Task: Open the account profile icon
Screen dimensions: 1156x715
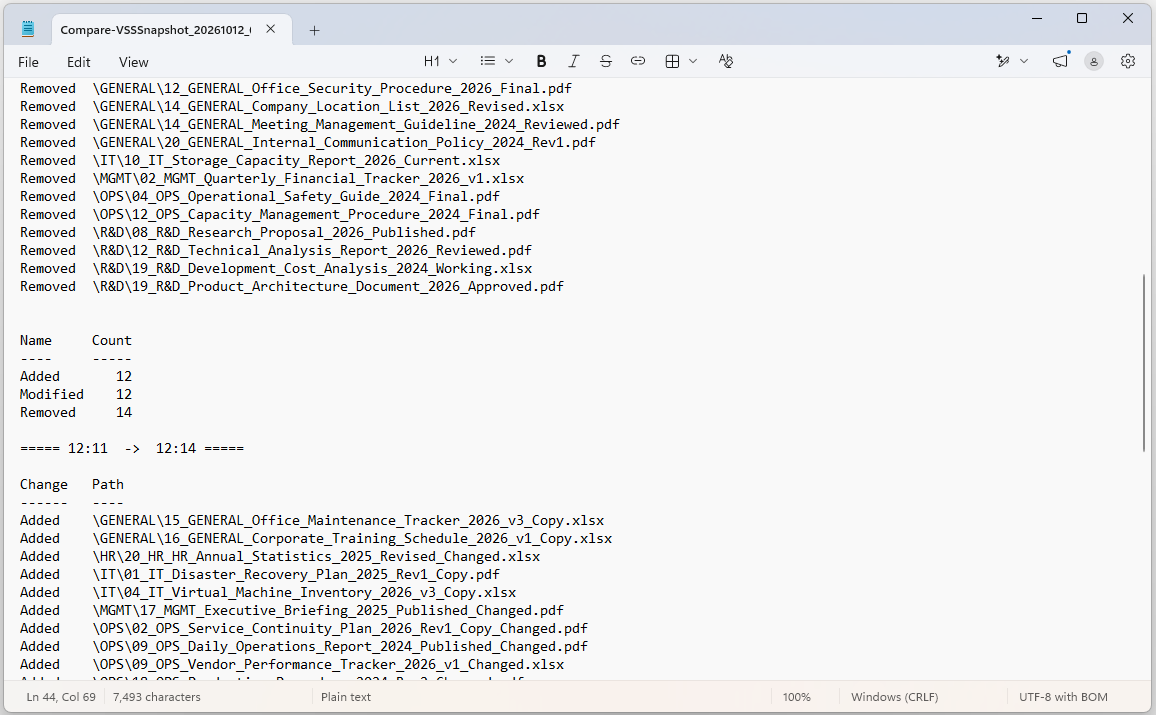Action: click(x=1094, y=62)
